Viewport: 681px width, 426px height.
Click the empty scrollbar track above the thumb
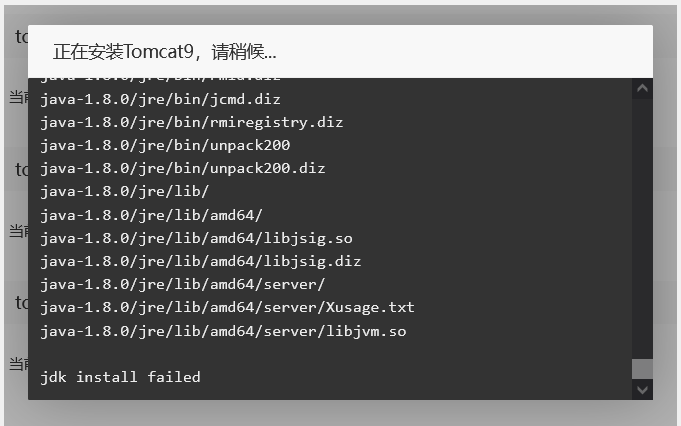(x=642, y=229)
